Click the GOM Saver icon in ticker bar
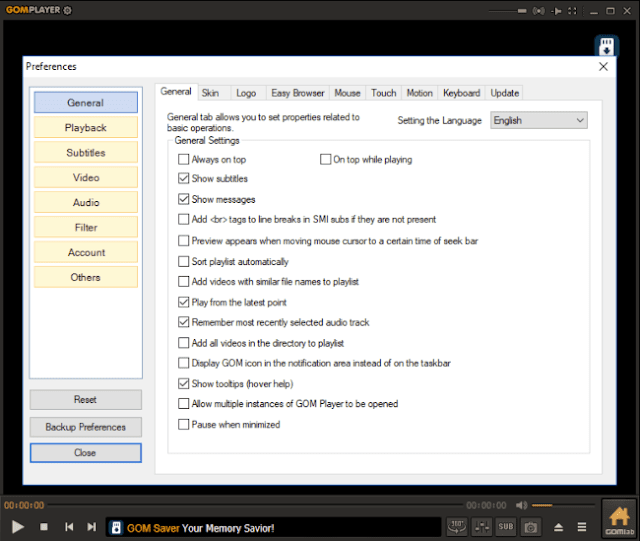The height and width of the screenshot is (541, 640). coord(116,528)
